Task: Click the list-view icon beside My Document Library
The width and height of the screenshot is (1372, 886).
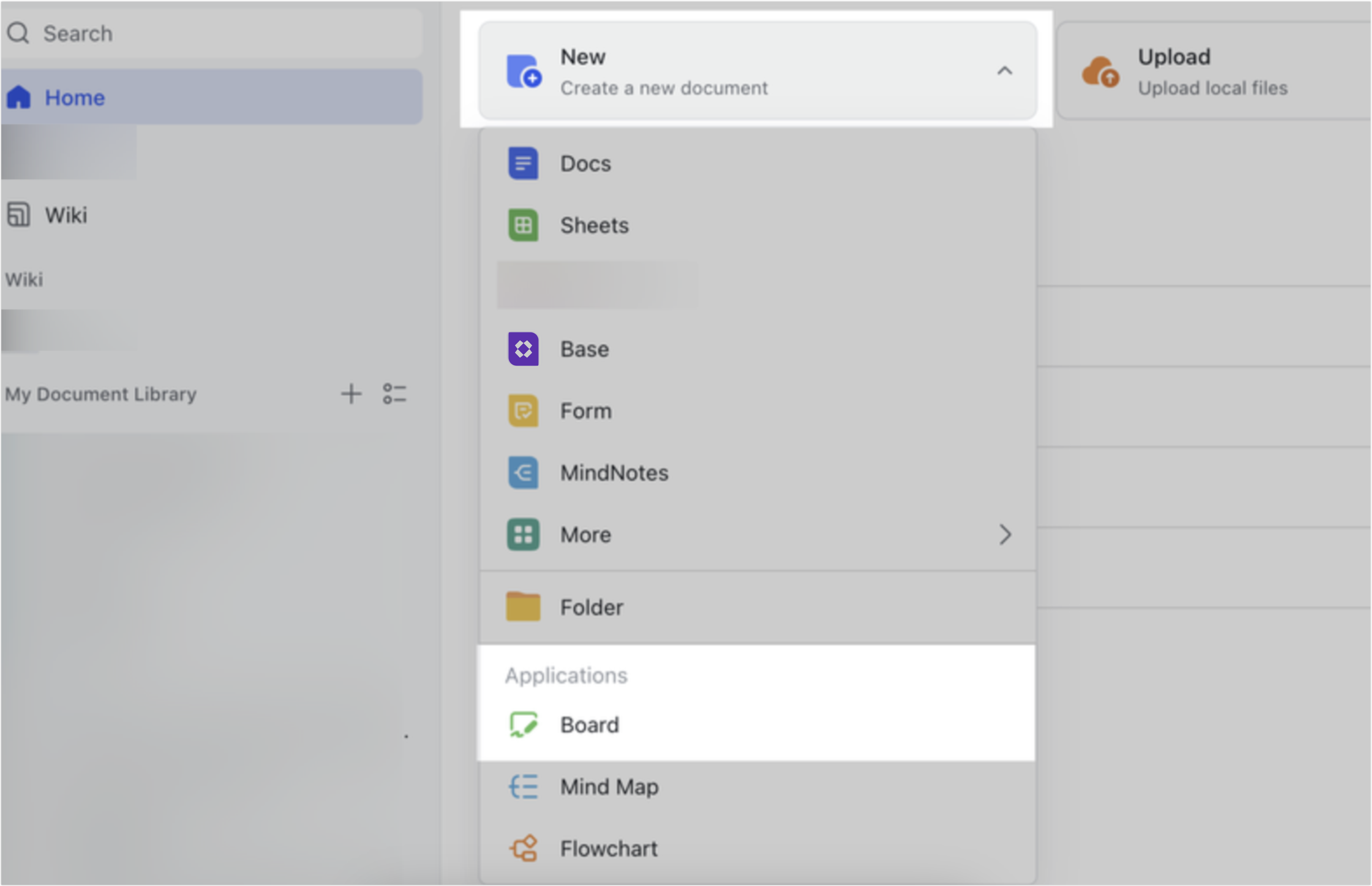Action: pos(394,395)
